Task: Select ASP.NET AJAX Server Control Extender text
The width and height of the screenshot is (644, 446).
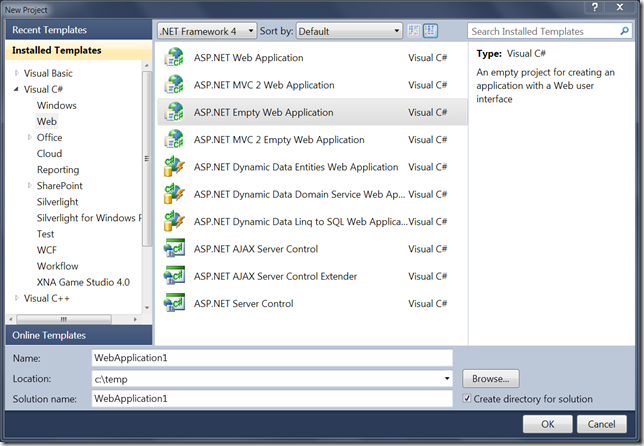Action: (275, 276)
